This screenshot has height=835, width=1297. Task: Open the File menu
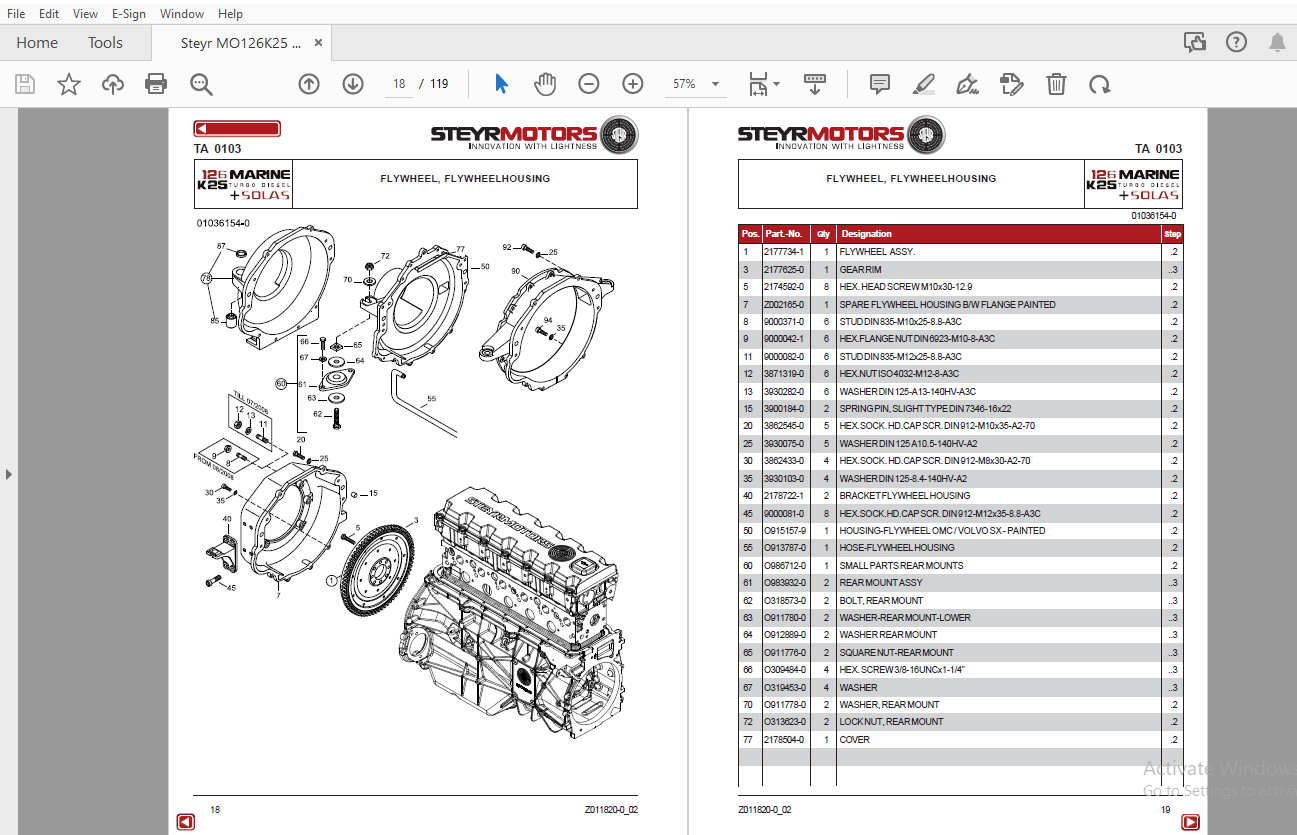16,14
